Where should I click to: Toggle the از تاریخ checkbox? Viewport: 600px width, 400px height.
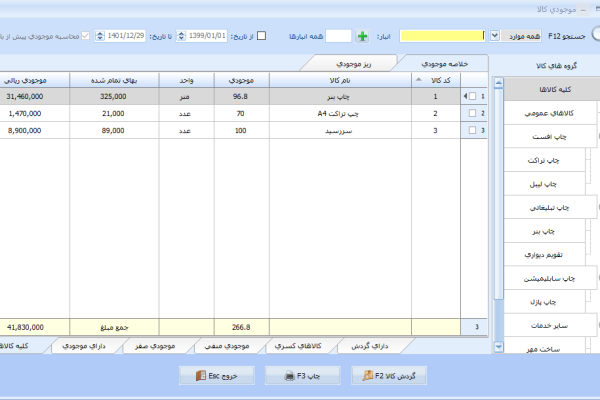[262, 36]
